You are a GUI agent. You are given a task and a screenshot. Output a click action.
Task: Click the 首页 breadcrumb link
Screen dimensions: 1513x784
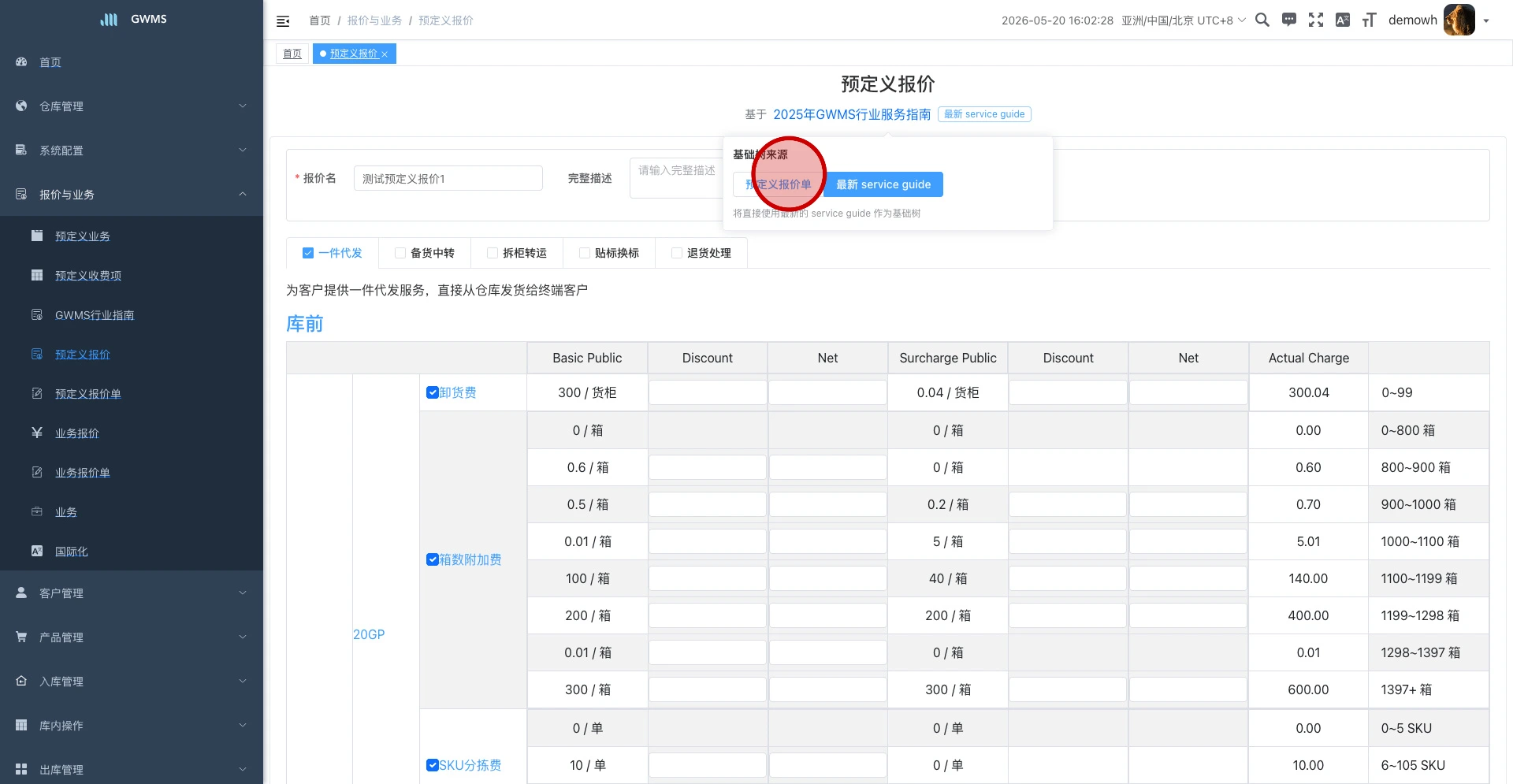[x=319, y=20]
